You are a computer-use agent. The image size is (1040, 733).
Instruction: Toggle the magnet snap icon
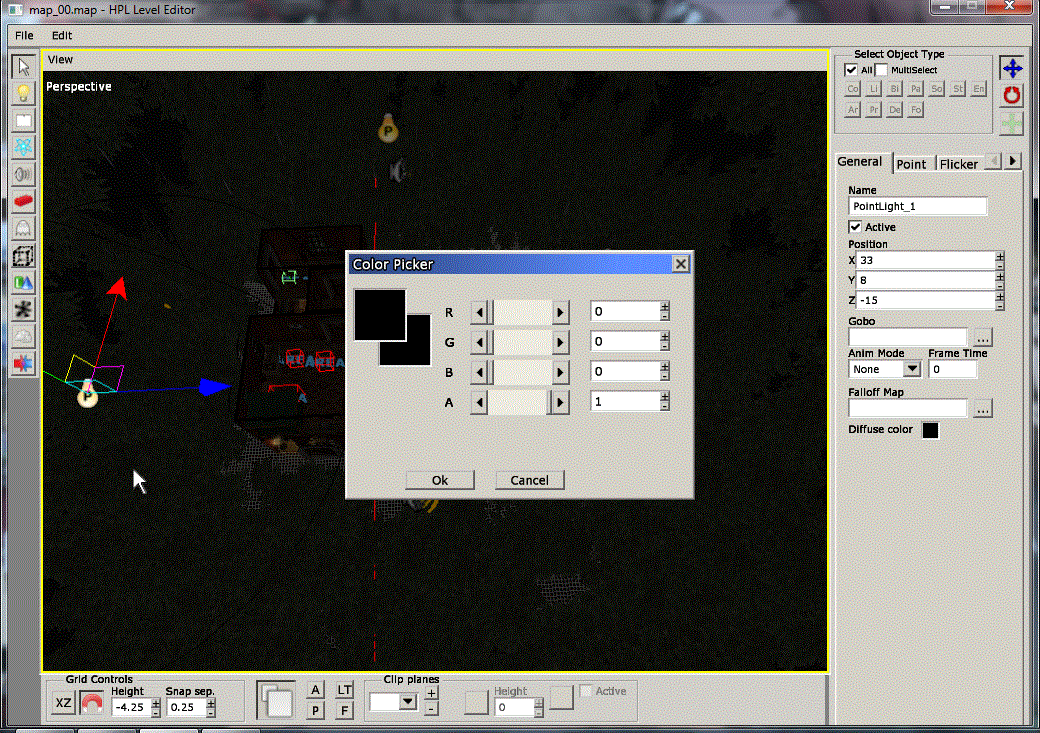pyautogui.click(x=92, y=704)
